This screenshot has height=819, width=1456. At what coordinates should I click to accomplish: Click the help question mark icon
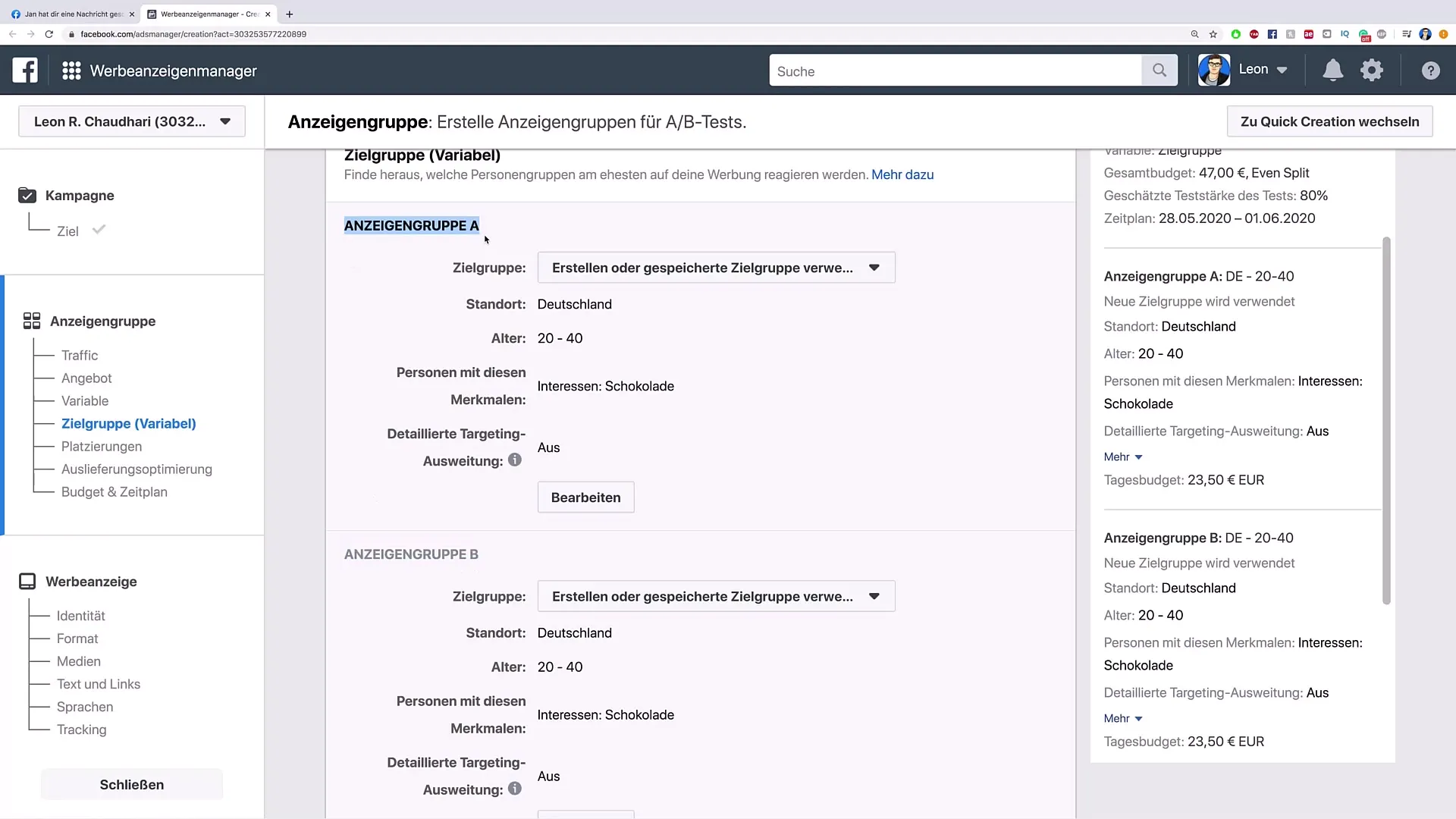[1431, 70]
